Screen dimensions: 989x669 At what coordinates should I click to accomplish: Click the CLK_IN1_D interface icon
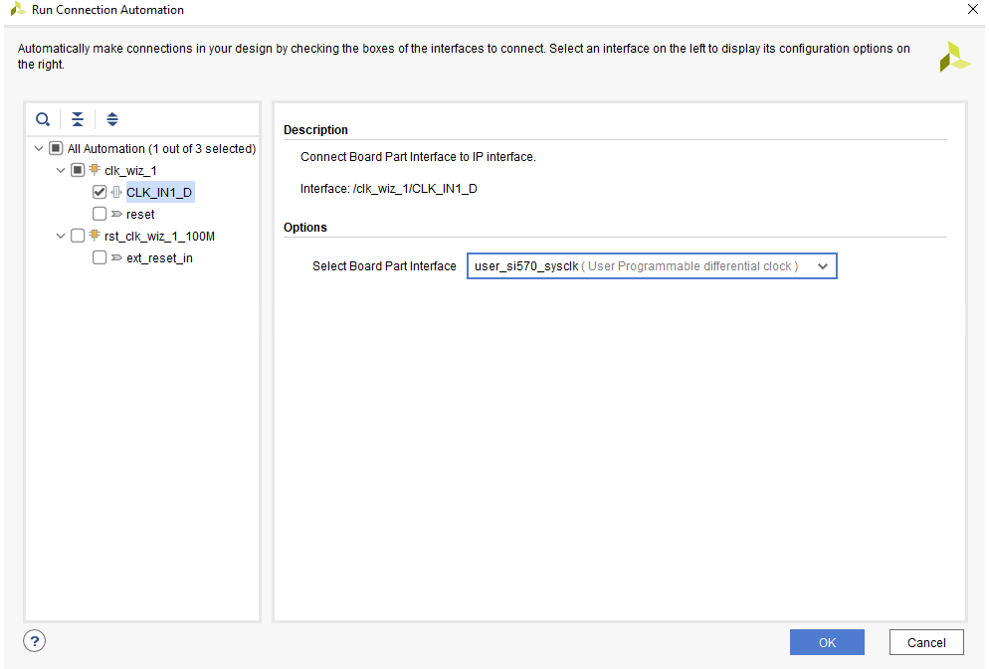click(116, 192)
